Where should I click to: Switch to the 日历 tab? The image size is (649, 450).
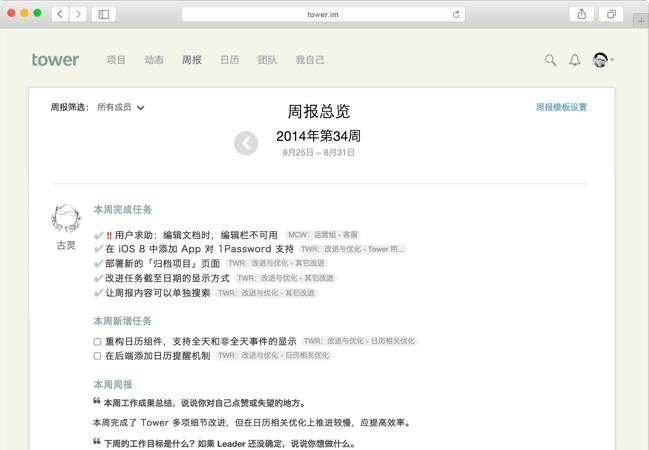coord(229,60)
